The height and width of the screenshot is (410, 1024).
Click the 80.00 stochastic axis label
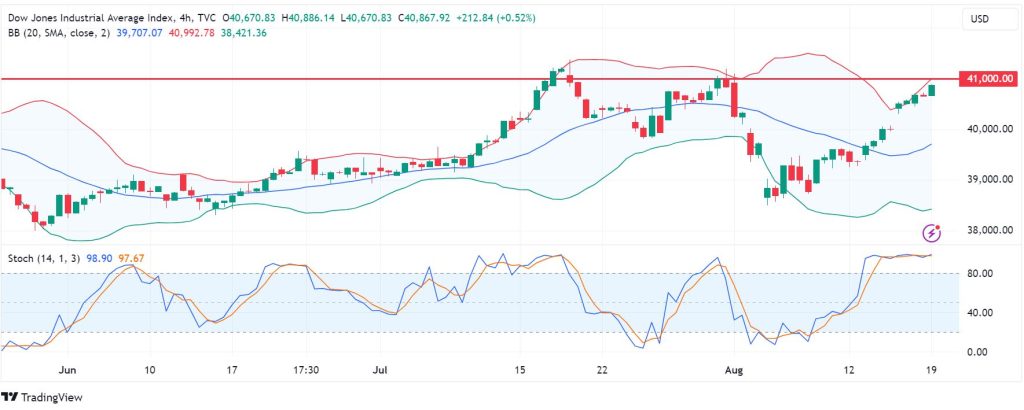979,273
